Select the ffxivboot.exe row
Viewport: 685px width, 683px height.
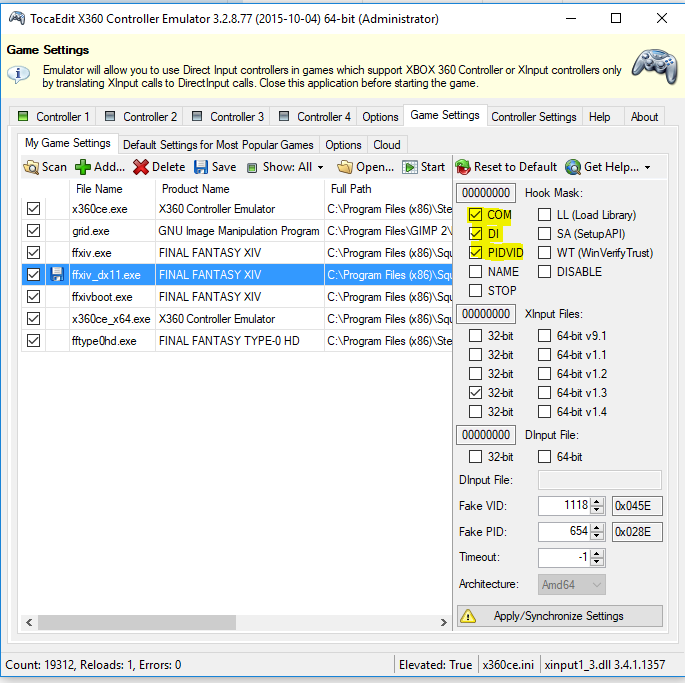click(237, 297)
